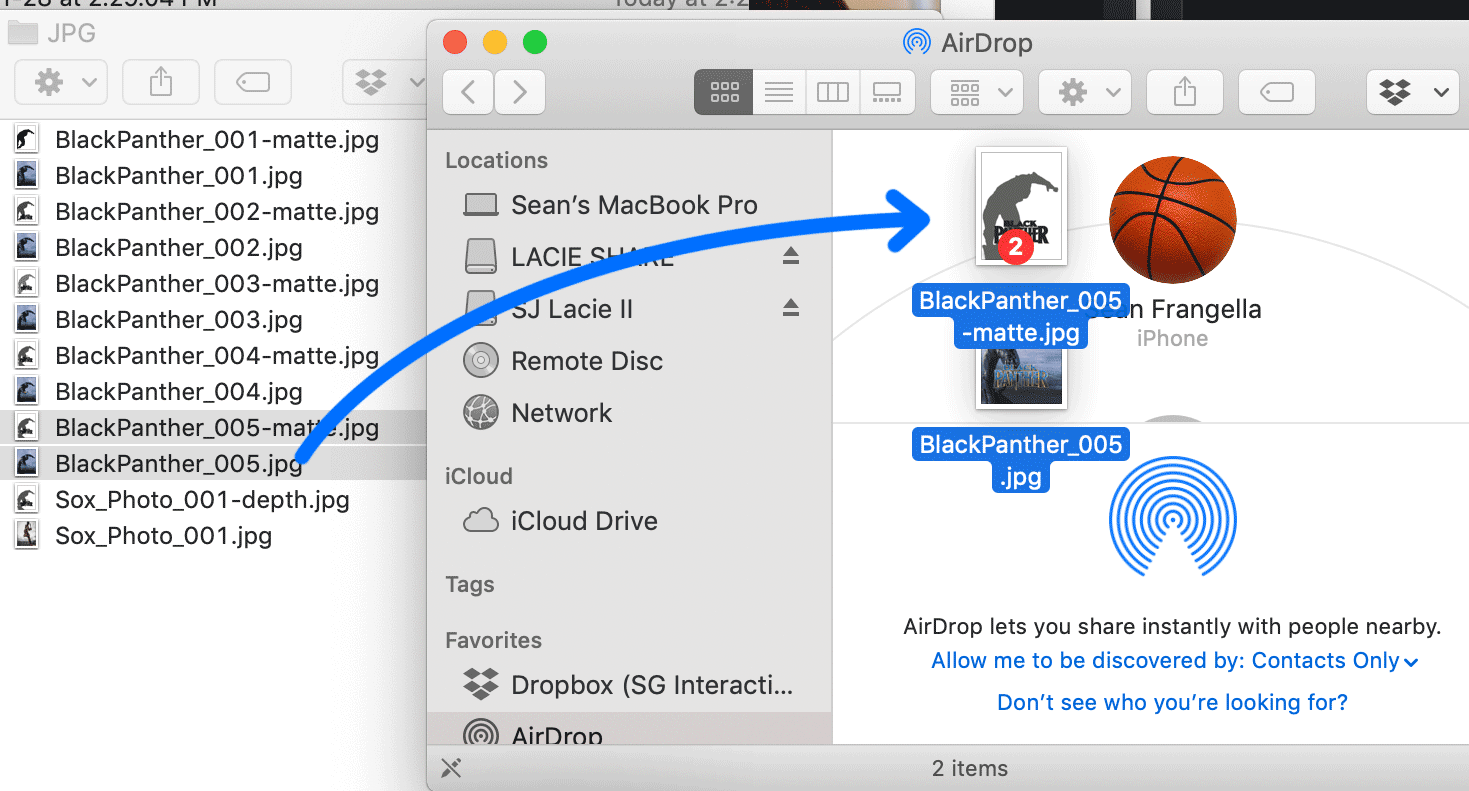Open the group-by arrange dropdown in AirDrop window
This screenshot has height=791, width=1469.
tap(977, 92)
